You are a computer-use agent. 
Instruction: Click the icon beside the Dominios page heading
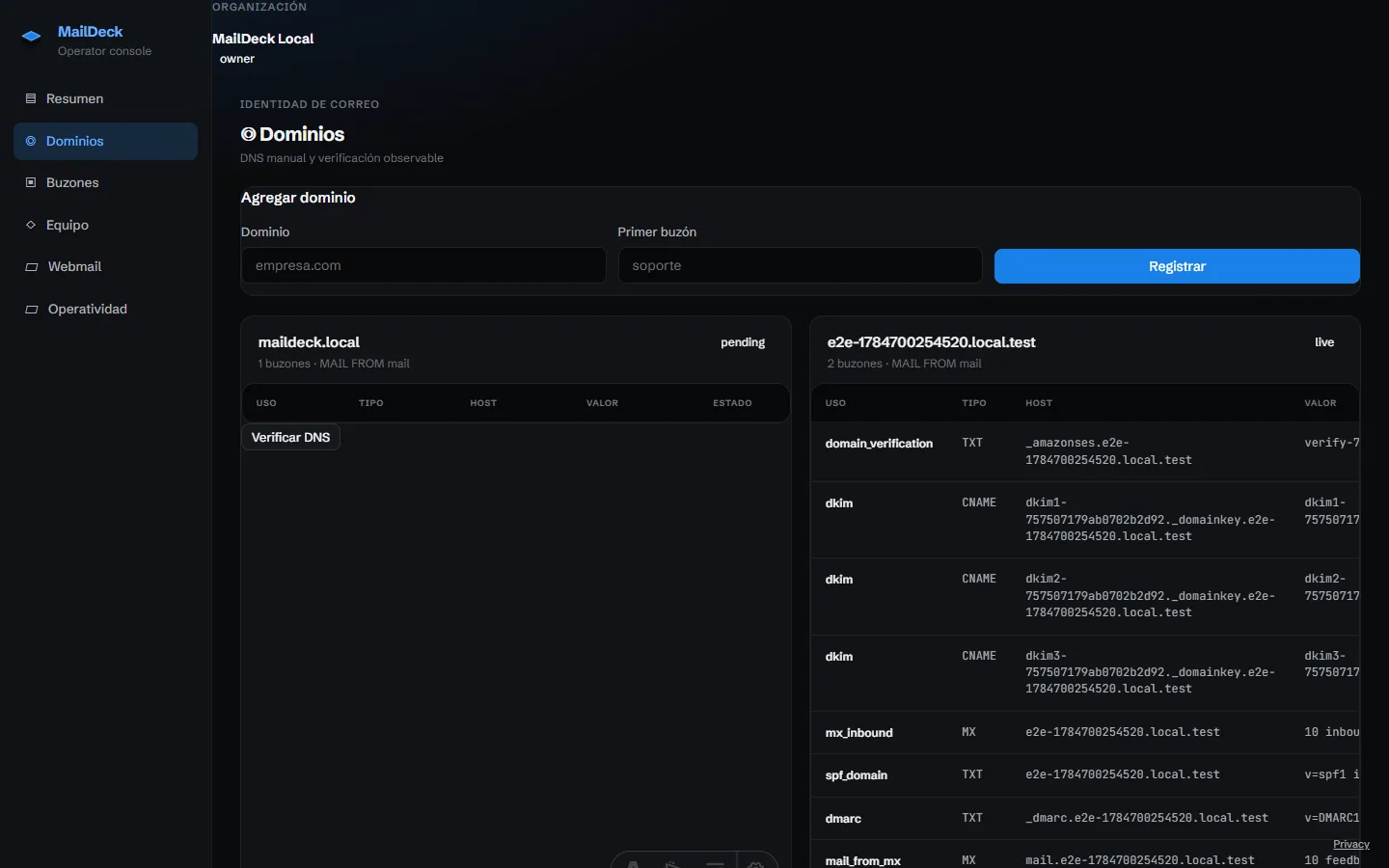248,134
